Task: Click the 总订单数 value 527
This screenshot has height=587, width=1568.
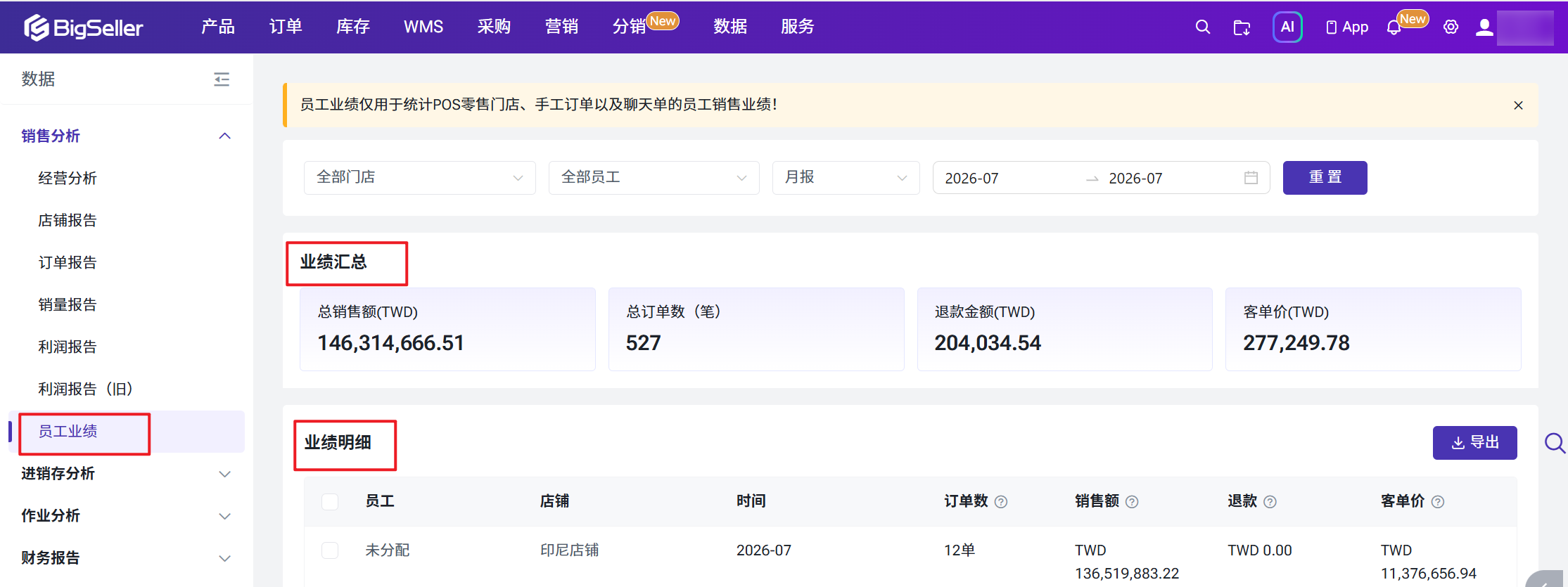Action: click(644, 343)
